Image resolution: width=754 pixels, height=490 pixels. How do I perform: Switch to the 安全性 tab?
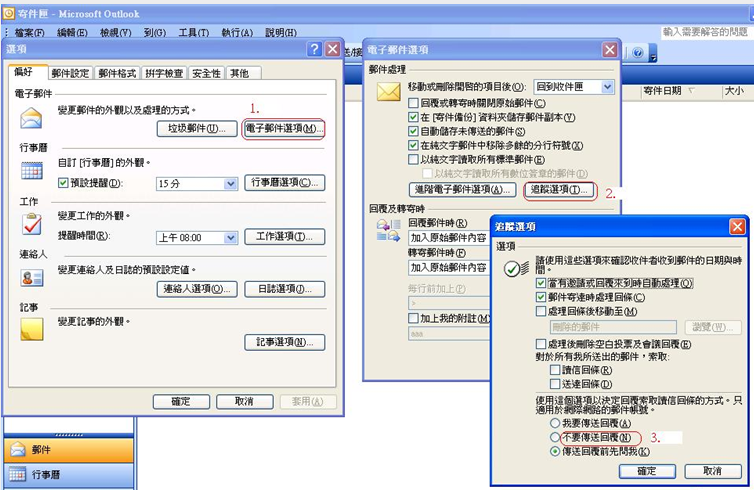(206, 73)
